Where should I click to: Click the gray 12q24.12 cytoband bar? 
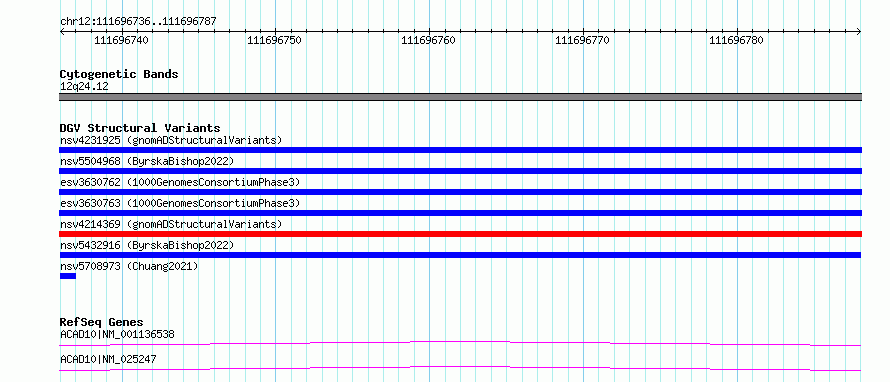click(460, 97)
